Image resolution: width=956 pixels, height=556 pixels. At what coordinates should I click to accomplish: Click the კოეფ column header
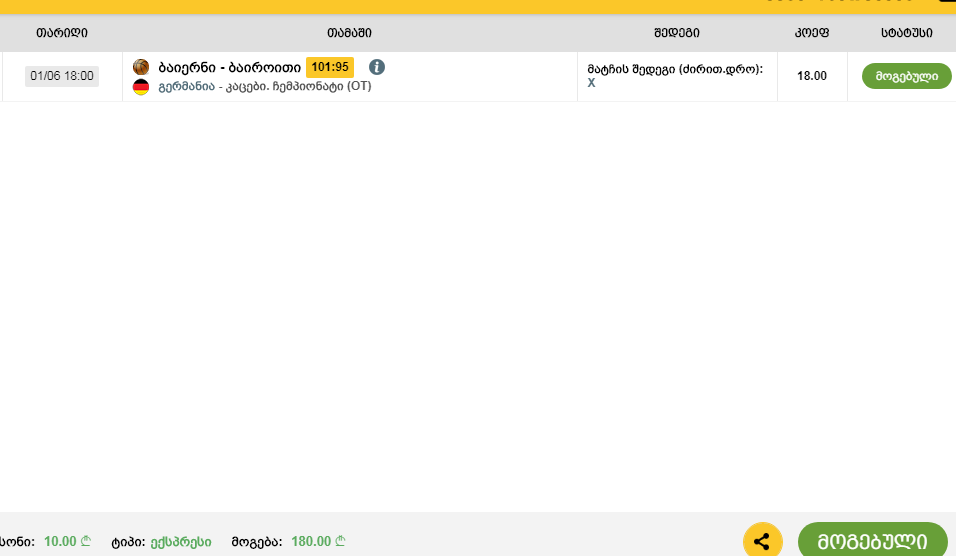coord(812,33)
